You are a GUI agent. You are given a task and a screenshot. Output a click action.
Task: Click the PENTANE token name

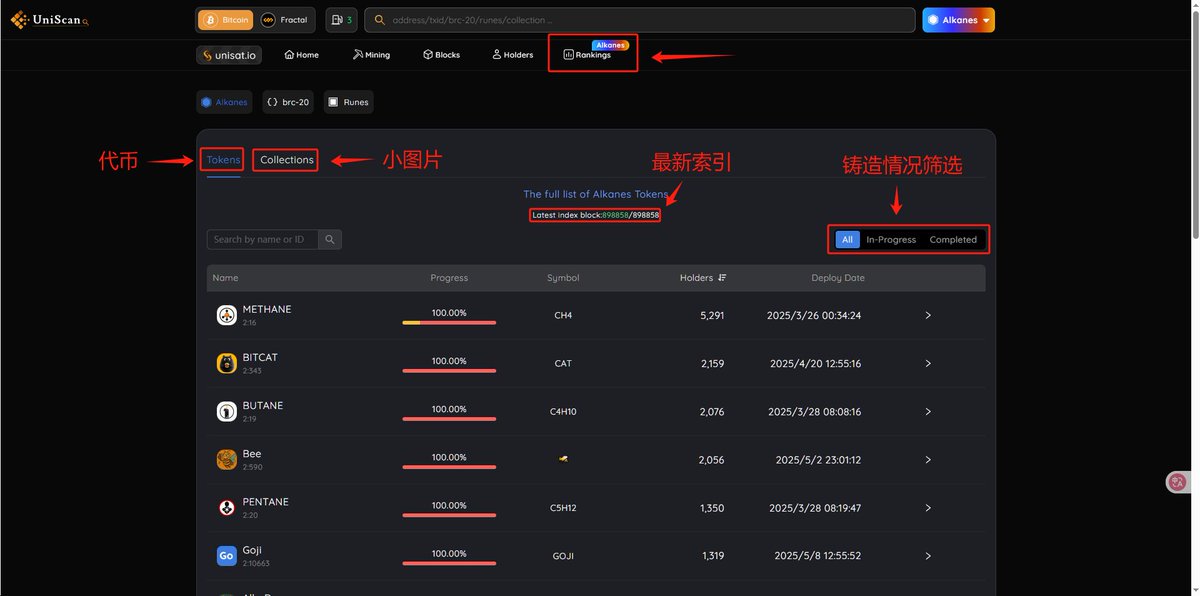[265, 501]
